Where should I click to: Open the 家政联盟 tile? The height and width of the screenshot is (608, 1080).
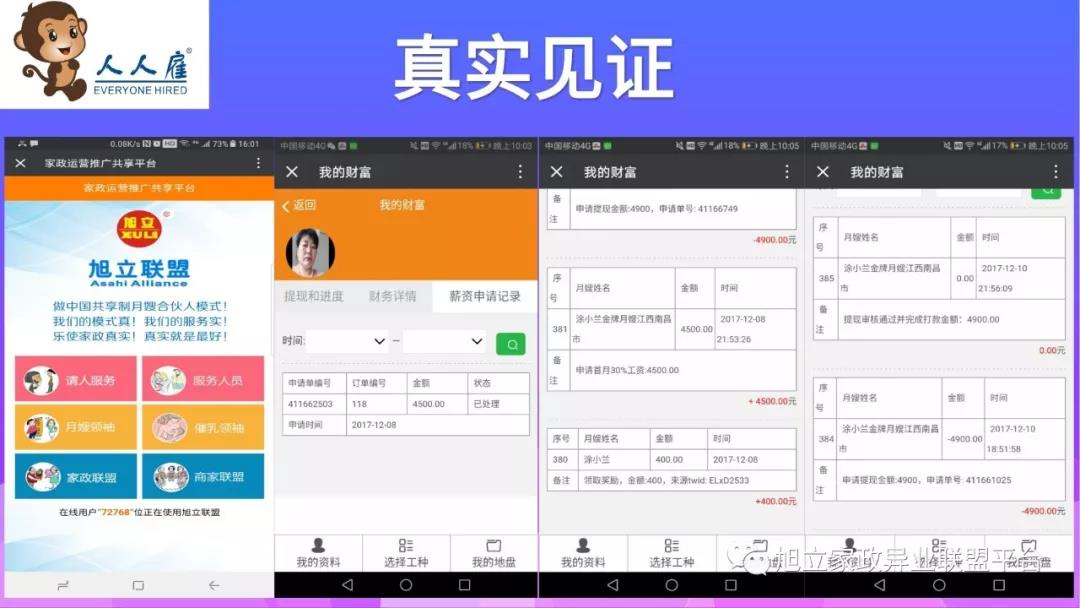click(x=76, y=476)
